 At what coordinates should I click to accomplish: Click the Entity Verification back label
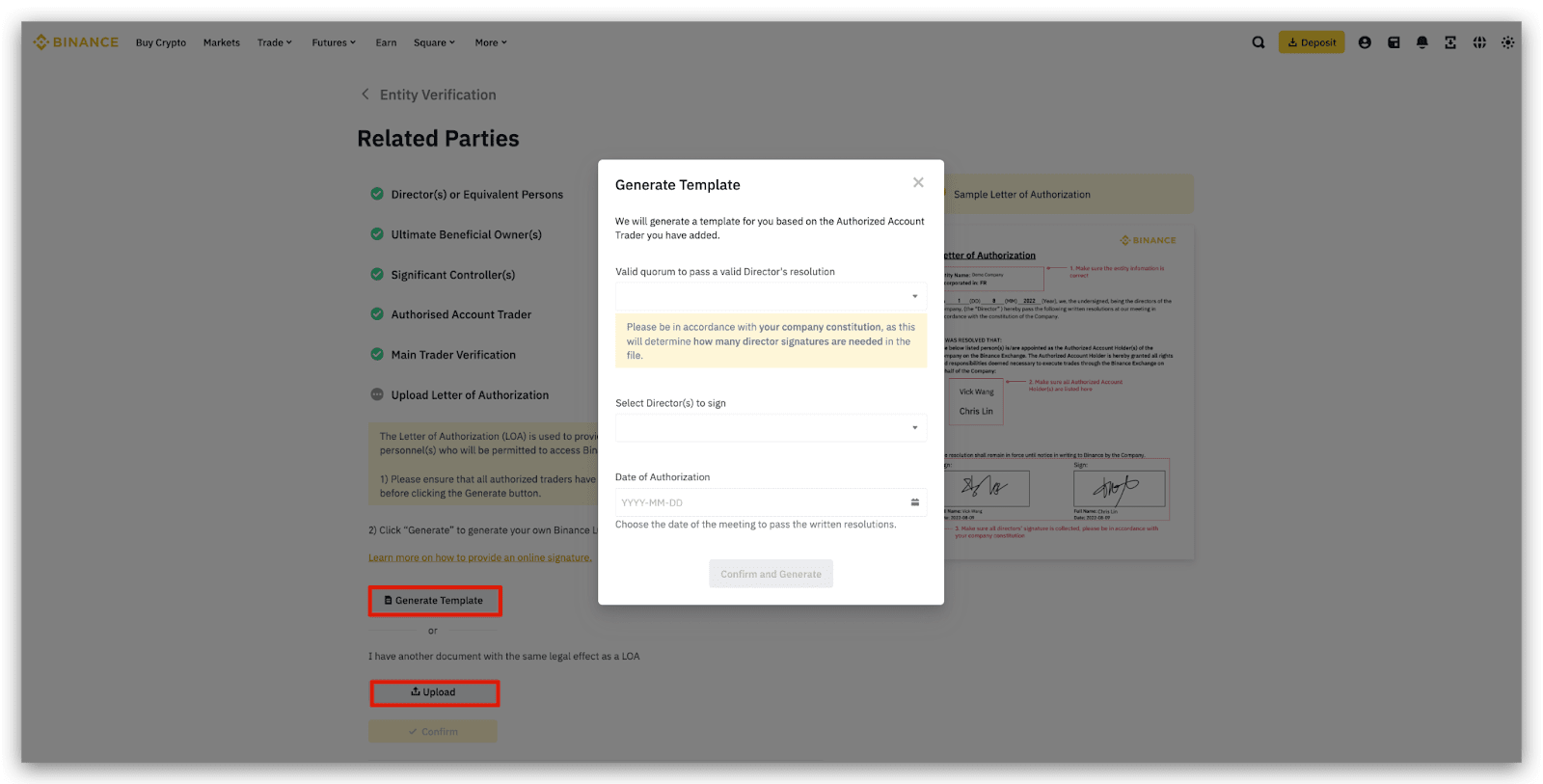438,95
